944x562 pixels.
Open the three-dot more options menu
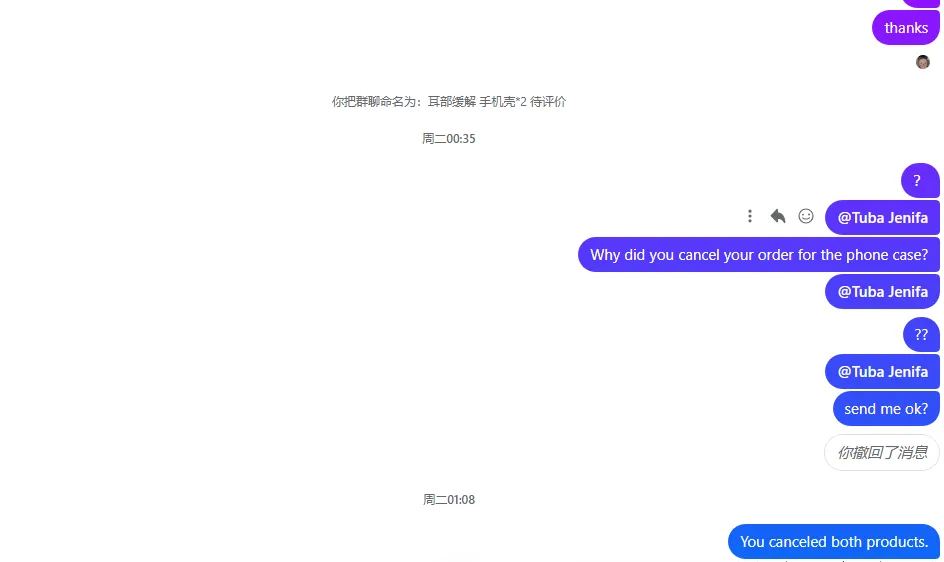pos(750,216)
